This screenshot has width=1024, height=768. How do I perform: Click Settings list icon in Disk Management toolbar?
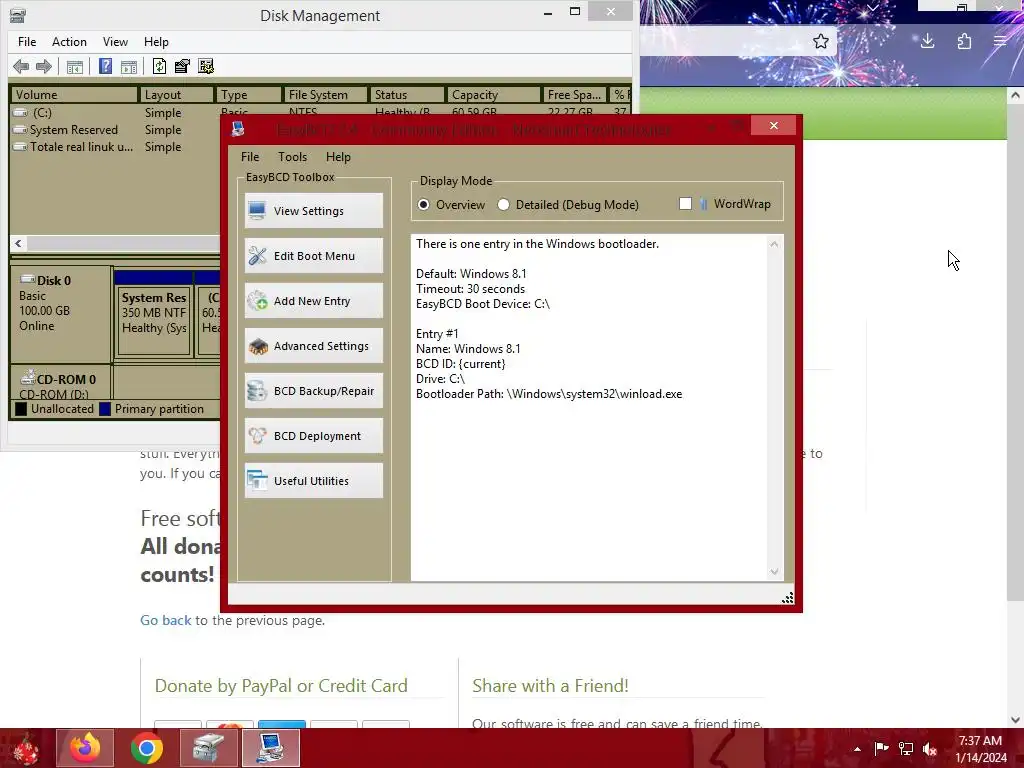[x=206, y=66]
